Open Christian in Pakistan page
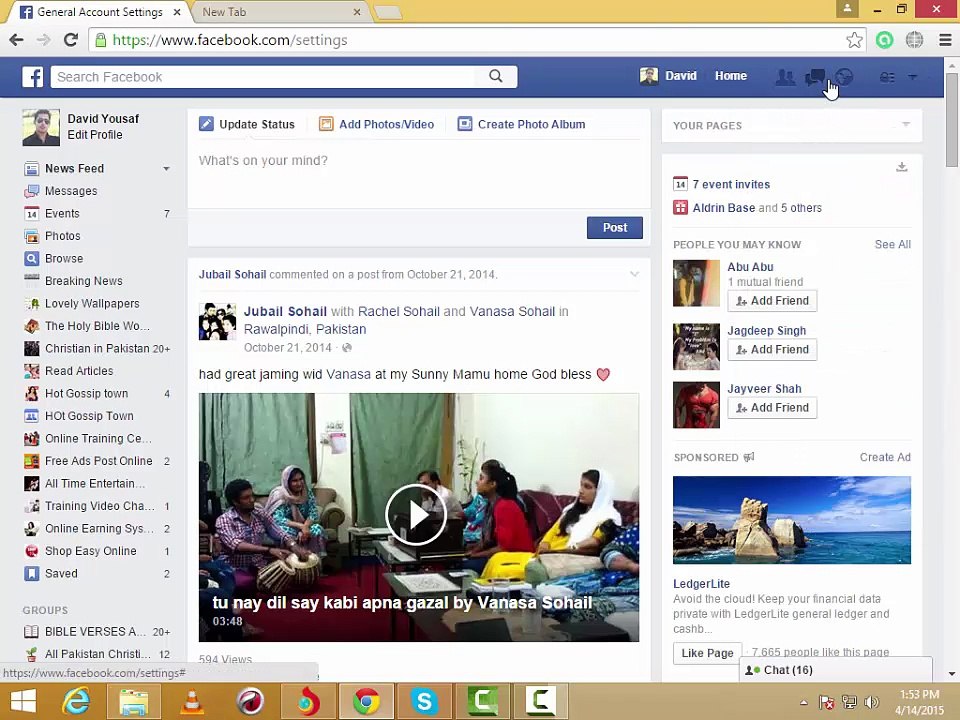 [97, 348]
